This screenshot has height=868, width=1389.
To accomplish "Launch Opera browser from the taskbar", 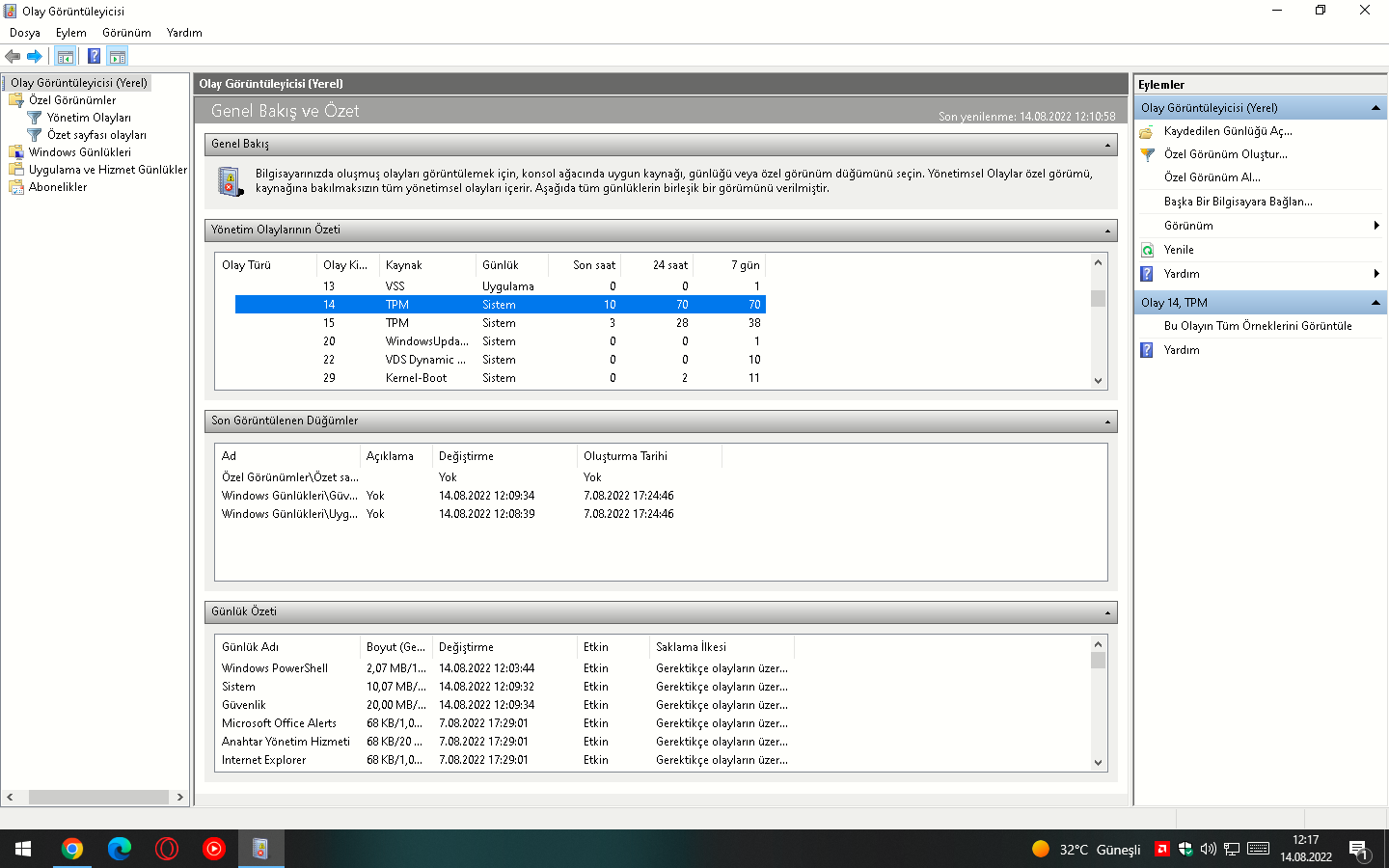I will [x=166, y=849].
